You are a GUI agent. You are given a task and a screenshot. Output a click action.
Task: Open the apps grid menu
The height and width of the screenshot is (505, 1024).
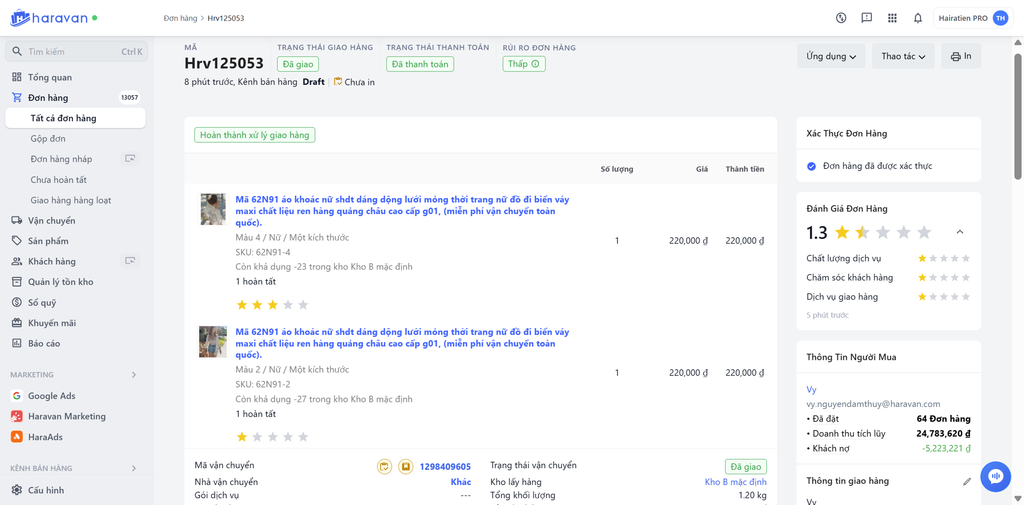pos(892,18)
